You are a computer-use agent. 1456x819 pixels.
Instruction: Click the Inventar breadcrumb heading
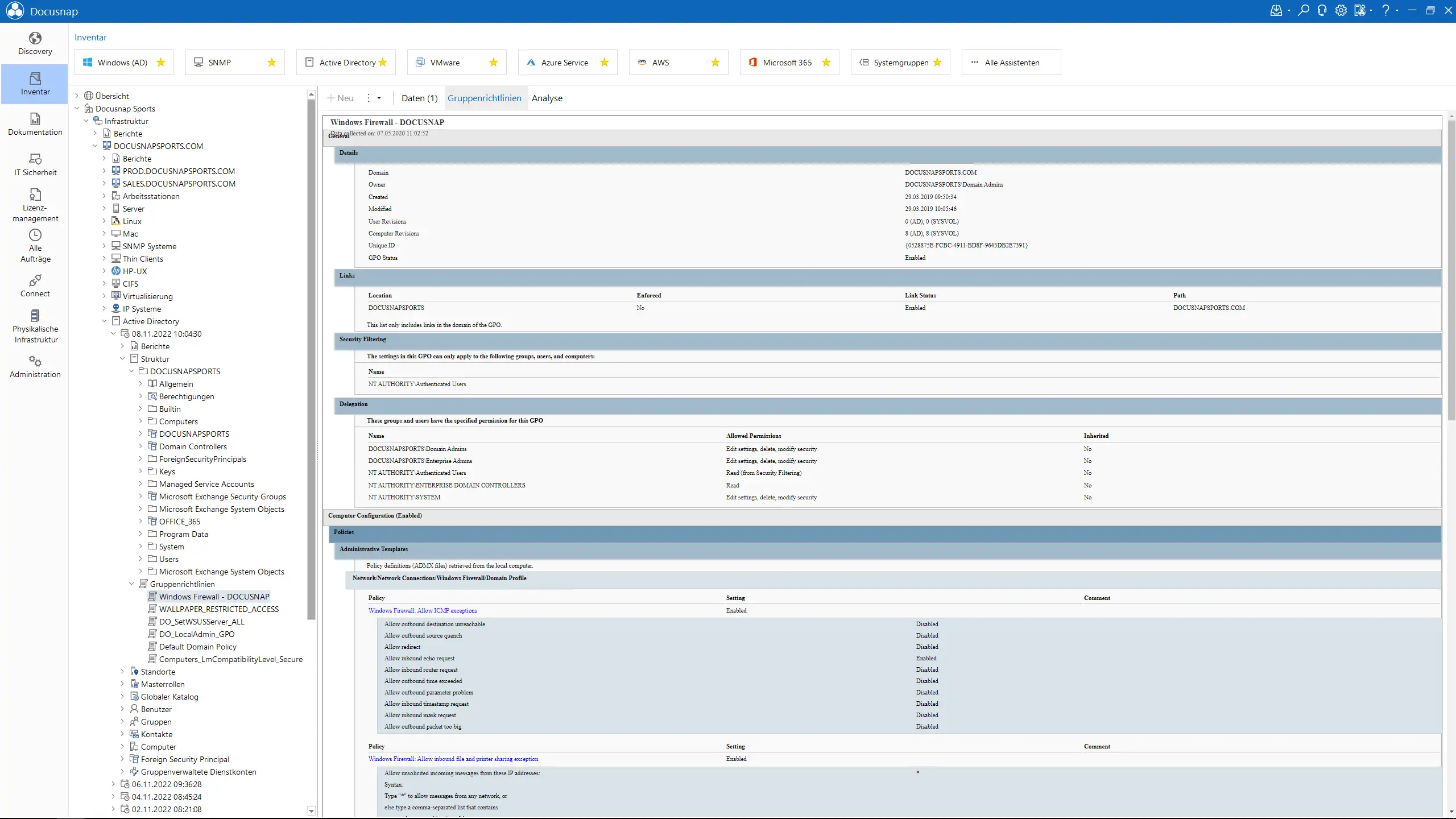(x=90, y=37)
